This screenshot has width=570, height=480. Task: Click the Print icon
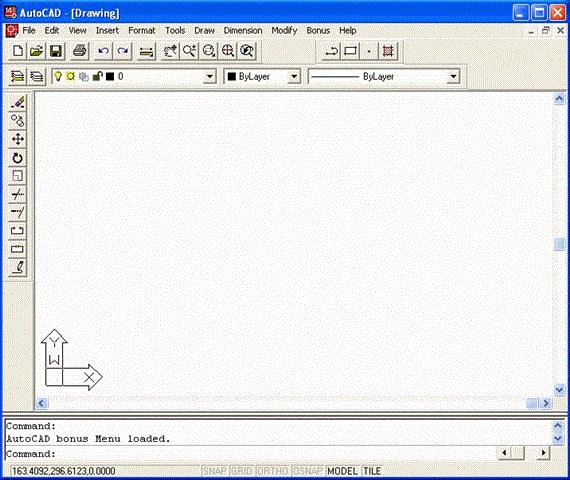[x=79, y=51]
